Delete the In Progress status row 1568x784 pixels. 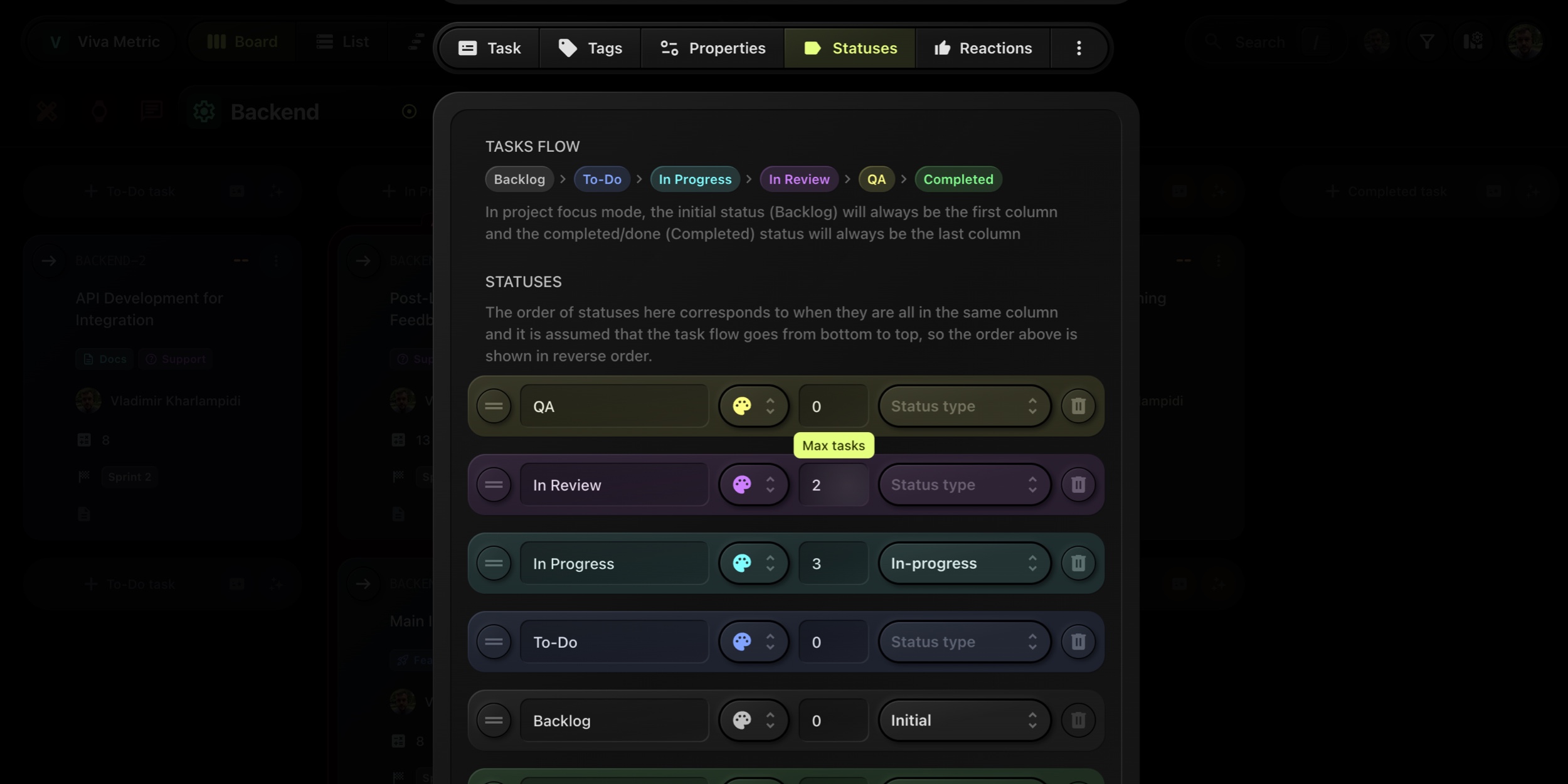[x=1078, y=563]
